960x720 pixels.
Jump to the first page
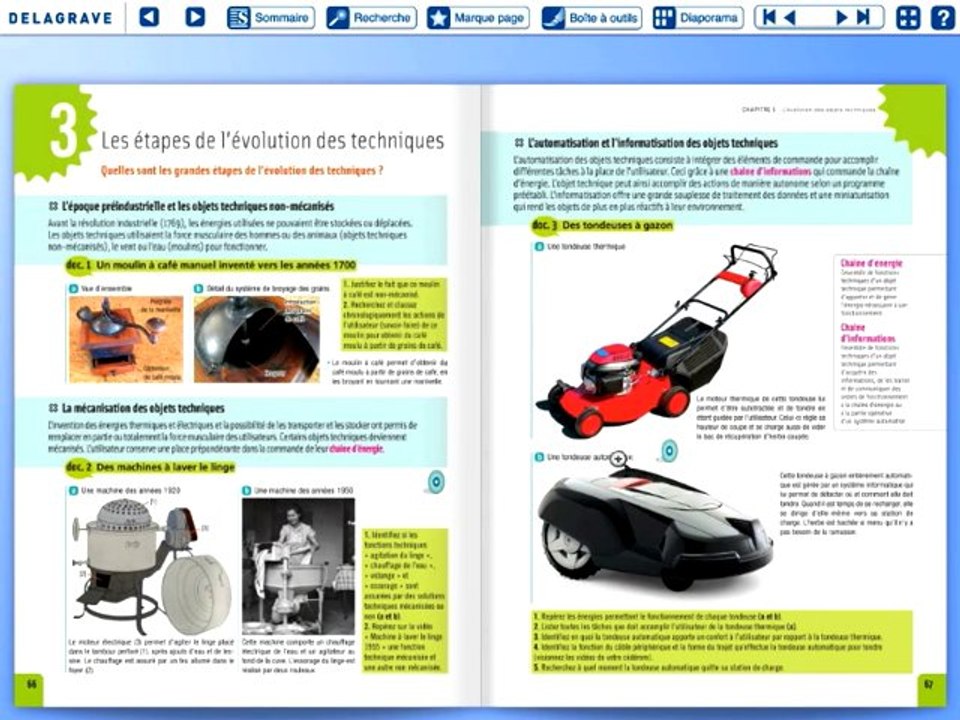point(769,18)
